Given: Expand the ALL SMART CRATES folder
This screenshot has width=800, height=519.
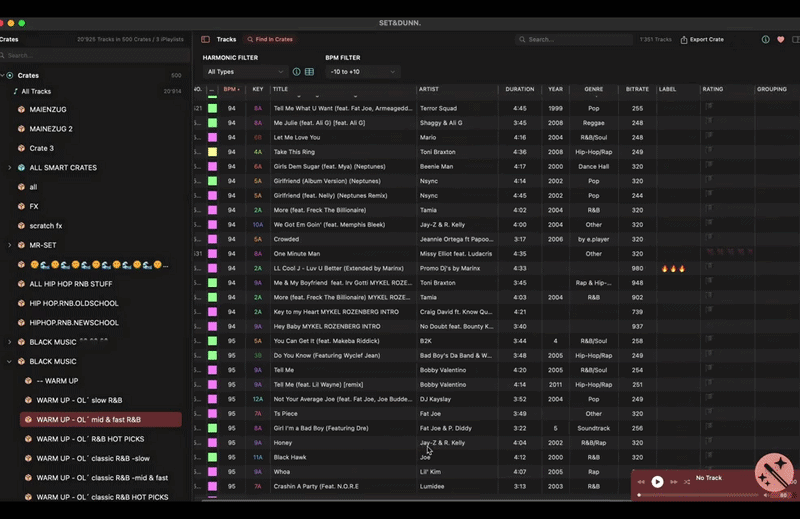Looking at the screenshot, I should click(10, 167).
